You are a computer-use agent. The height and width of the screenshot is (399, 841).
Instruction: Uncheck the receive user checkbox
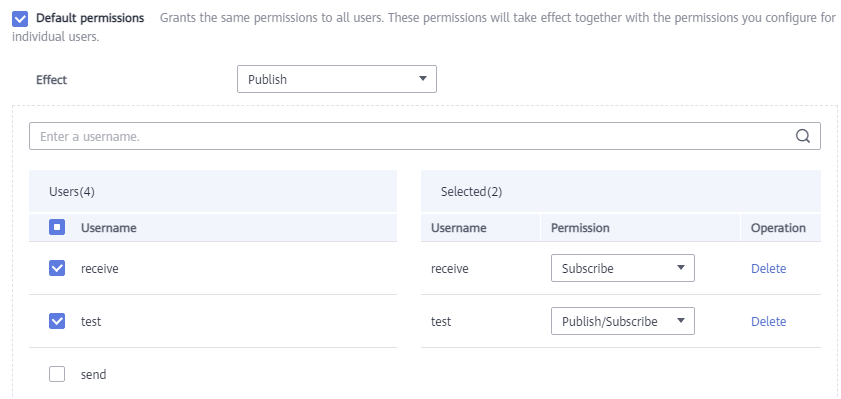click(x=57, y=268)
